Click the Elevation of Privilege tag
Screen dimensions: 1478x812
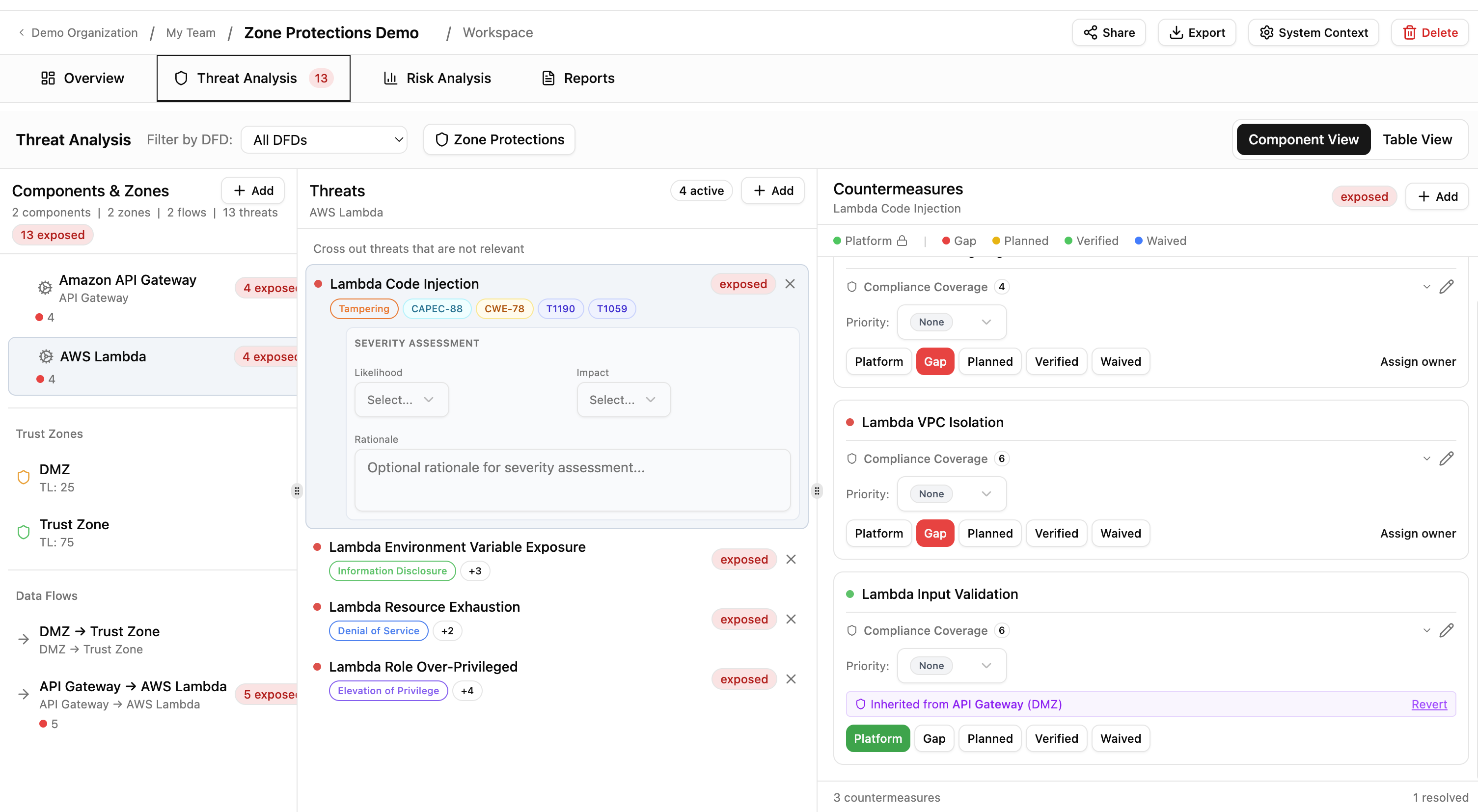pos(388,690)
